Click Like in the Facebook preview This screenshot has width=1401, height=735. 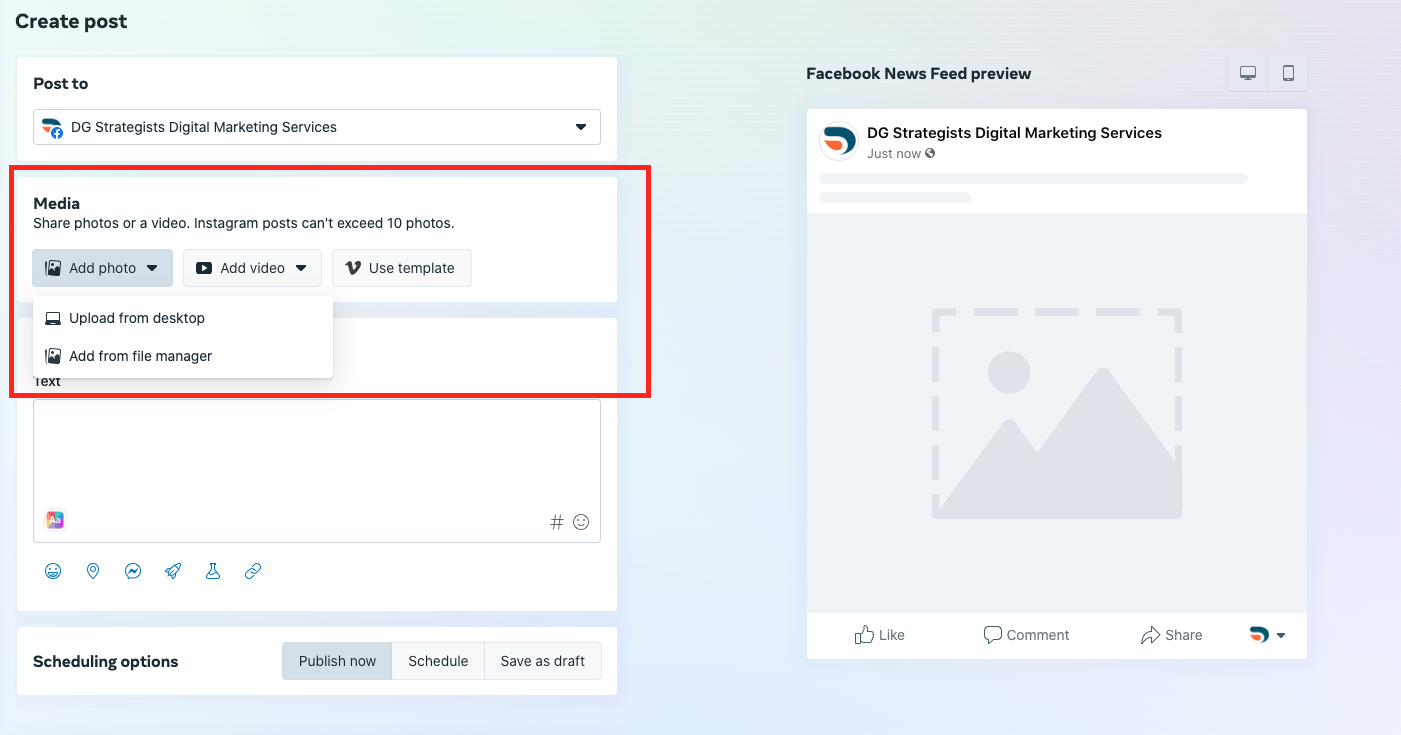[879, 635]
